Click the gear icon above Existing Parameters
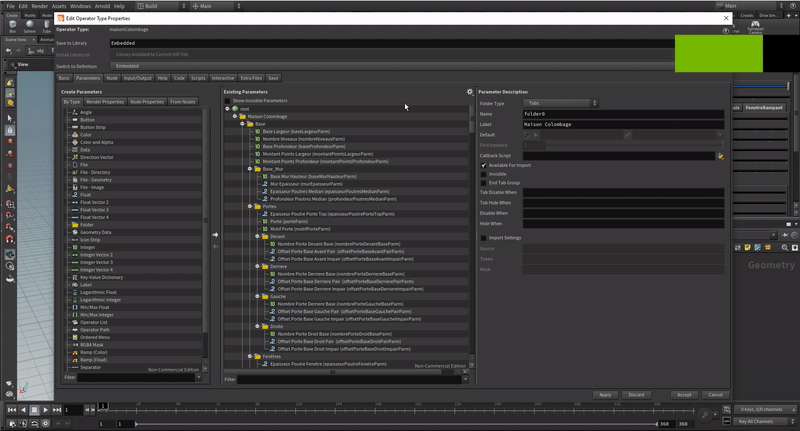Image resolution: width=800 pixels, height=431 pixels. tap(470, 92)
